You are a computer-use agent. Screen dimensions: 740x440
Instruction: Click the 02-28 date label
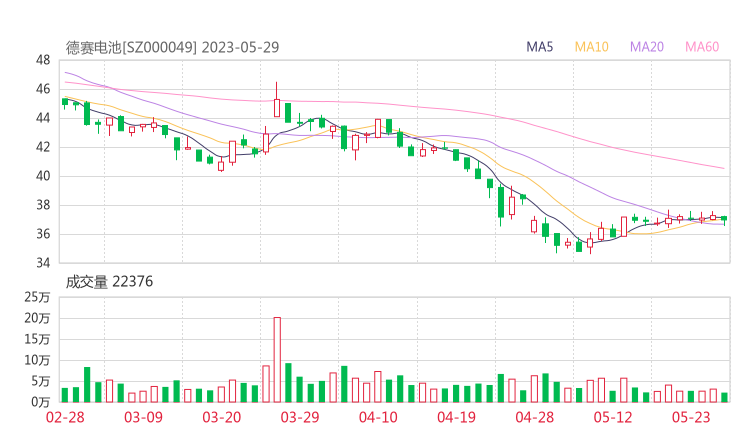tap(65, 417)
